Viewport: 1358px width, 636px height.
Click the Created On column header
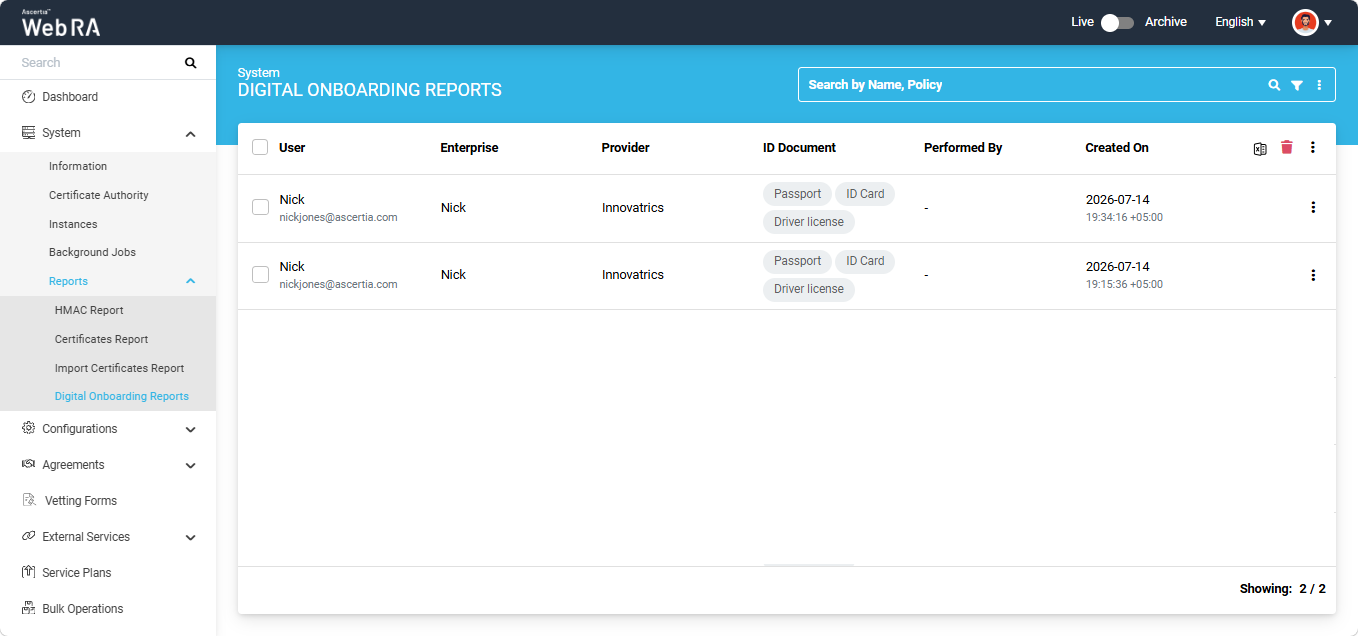tap(1117, 147)
